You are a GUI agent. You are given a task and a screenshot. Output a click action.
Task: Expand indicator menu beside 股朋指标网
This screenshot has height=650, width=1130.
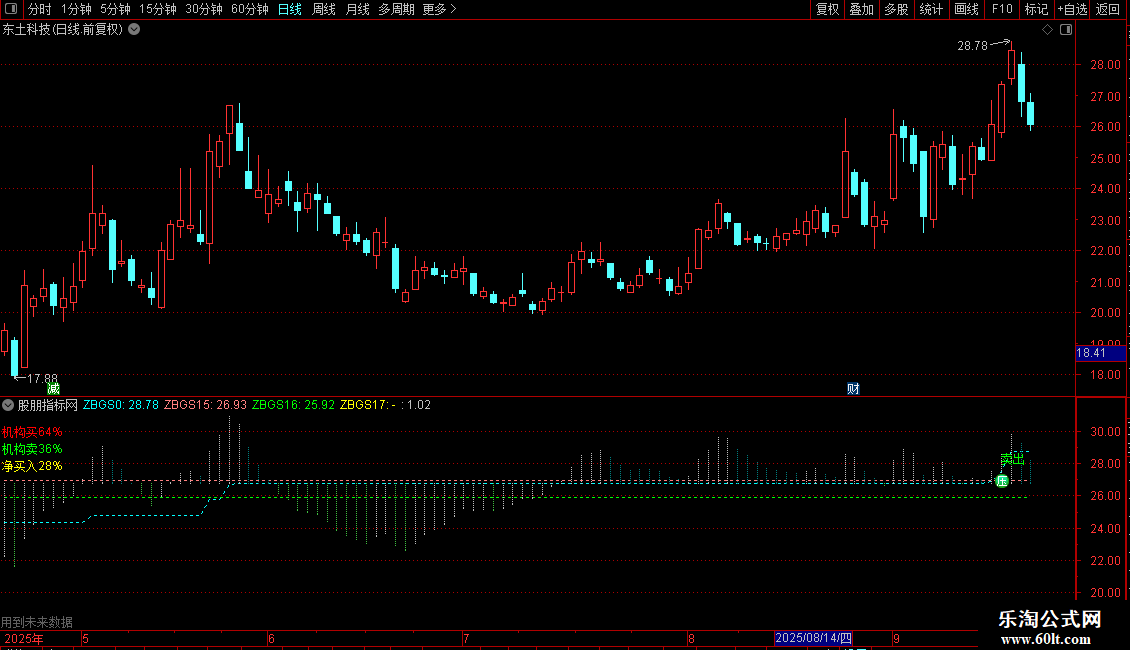tap(8, 405)
